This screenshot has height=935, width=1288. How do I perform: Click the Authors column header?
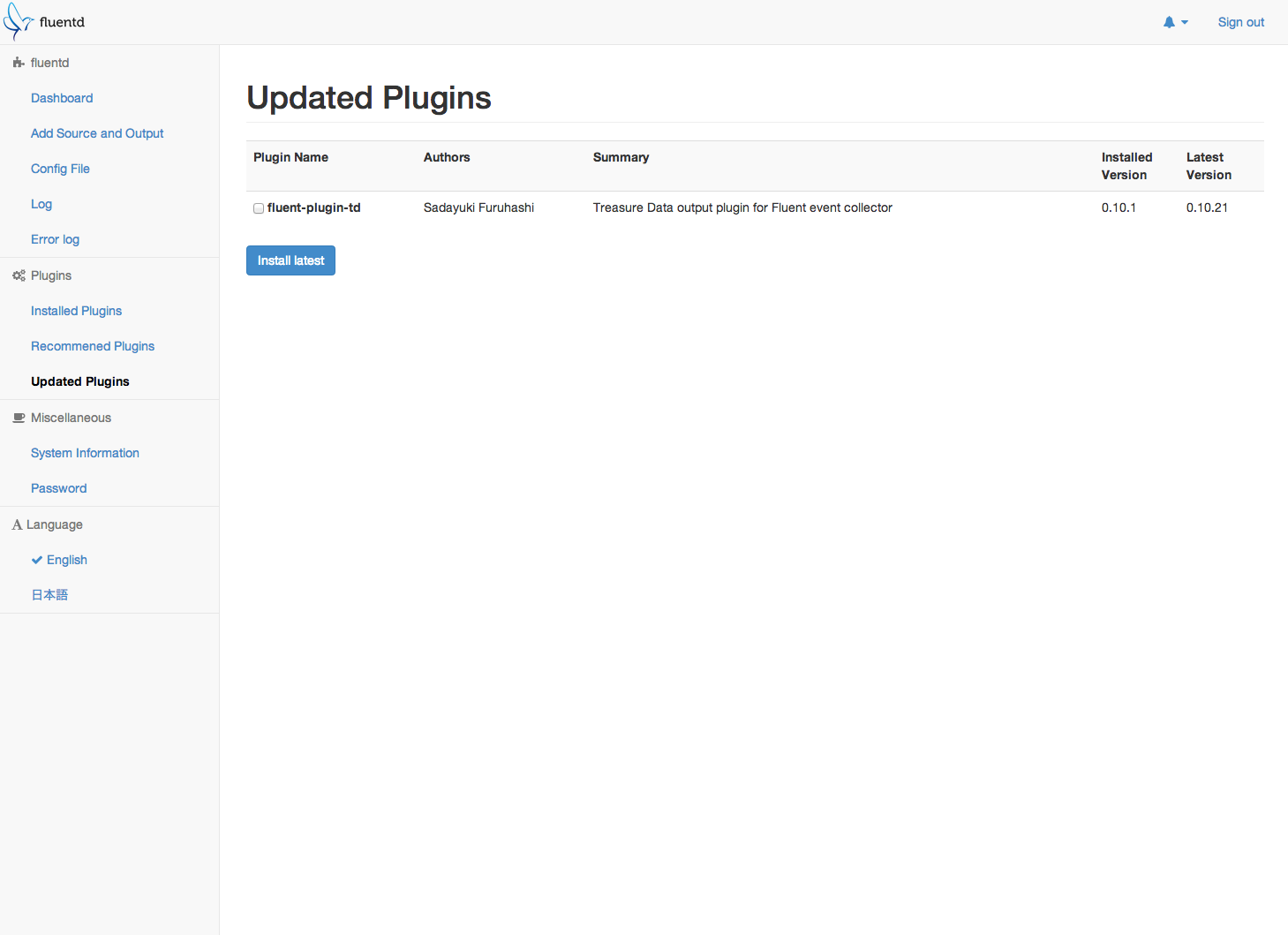pyautogui.click(x=447, y=157)
